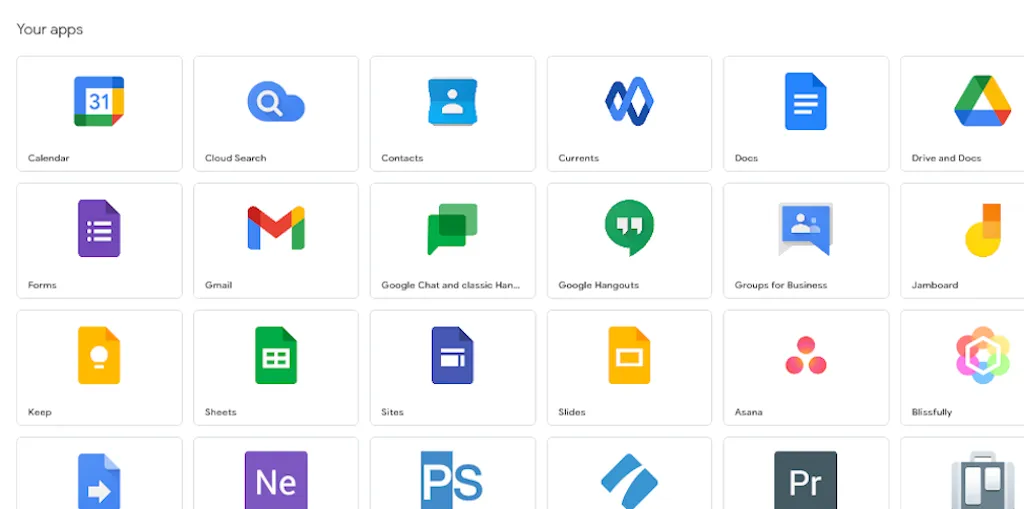Click the Keep label text
1024x509 pixels.
[39, 412]
